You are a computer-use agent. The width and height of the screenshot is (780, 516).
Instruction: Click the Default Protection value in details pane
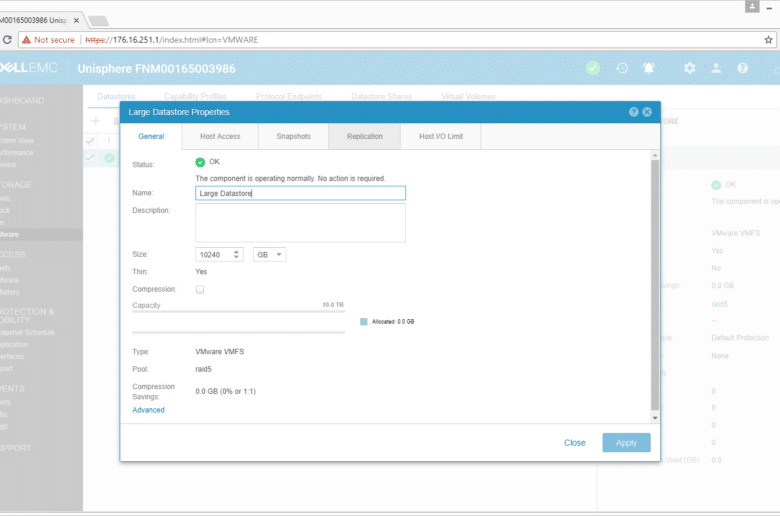pyautogui.click(x=740, y=338)
